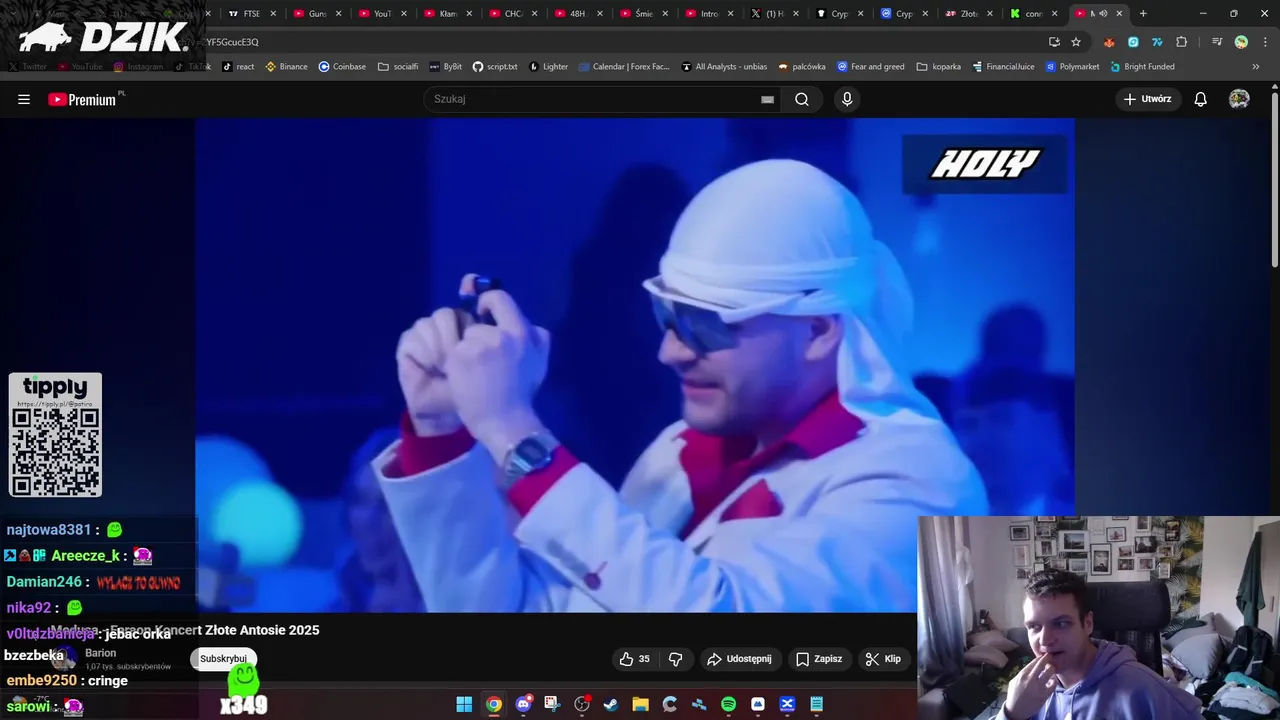Open Chrome from the taskbar
This screenshot has width=1280, height=720.
pos(494,704)
